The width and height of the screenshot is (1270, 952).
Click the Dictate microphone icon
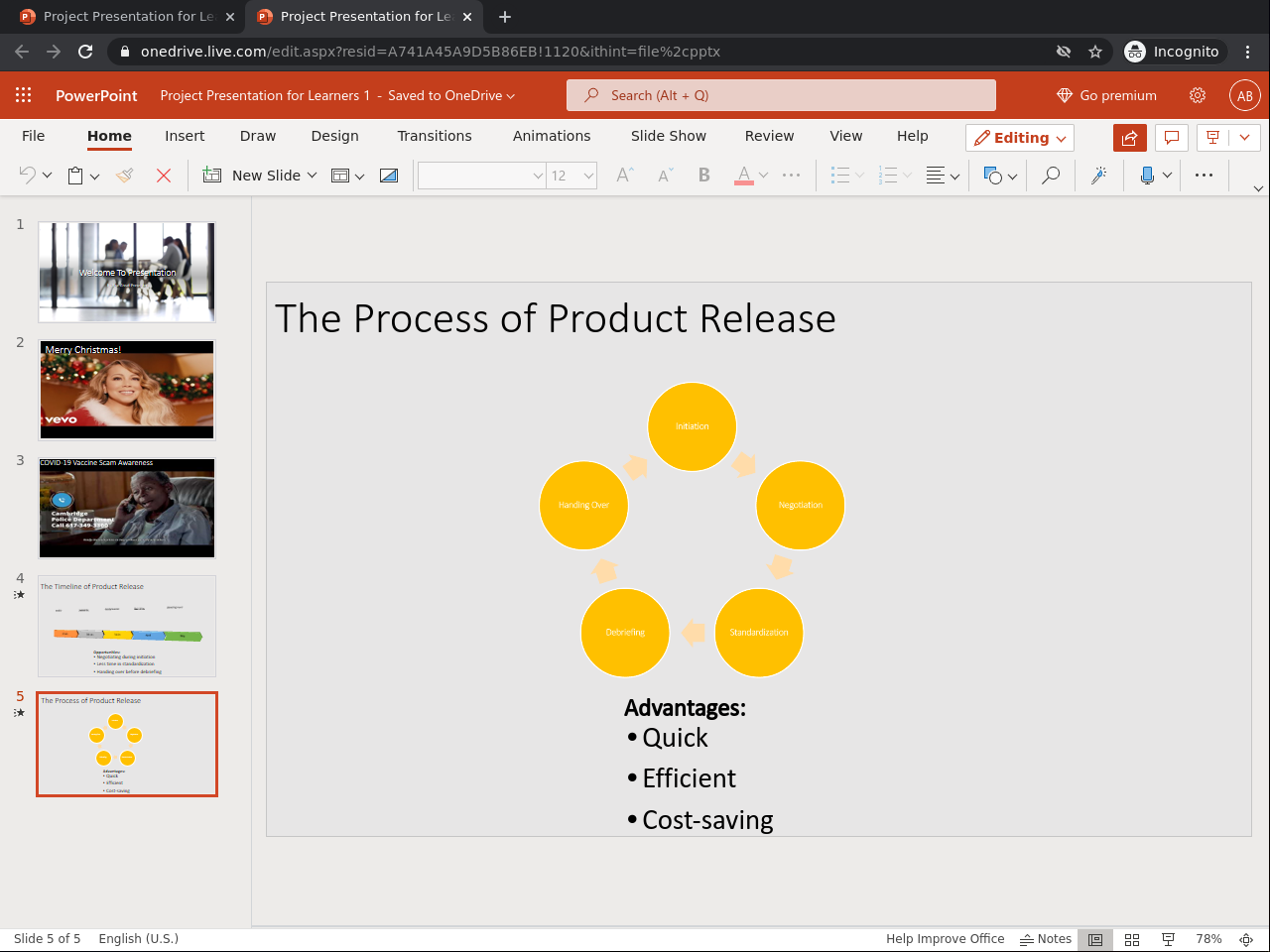click(x=1147, y=176)
